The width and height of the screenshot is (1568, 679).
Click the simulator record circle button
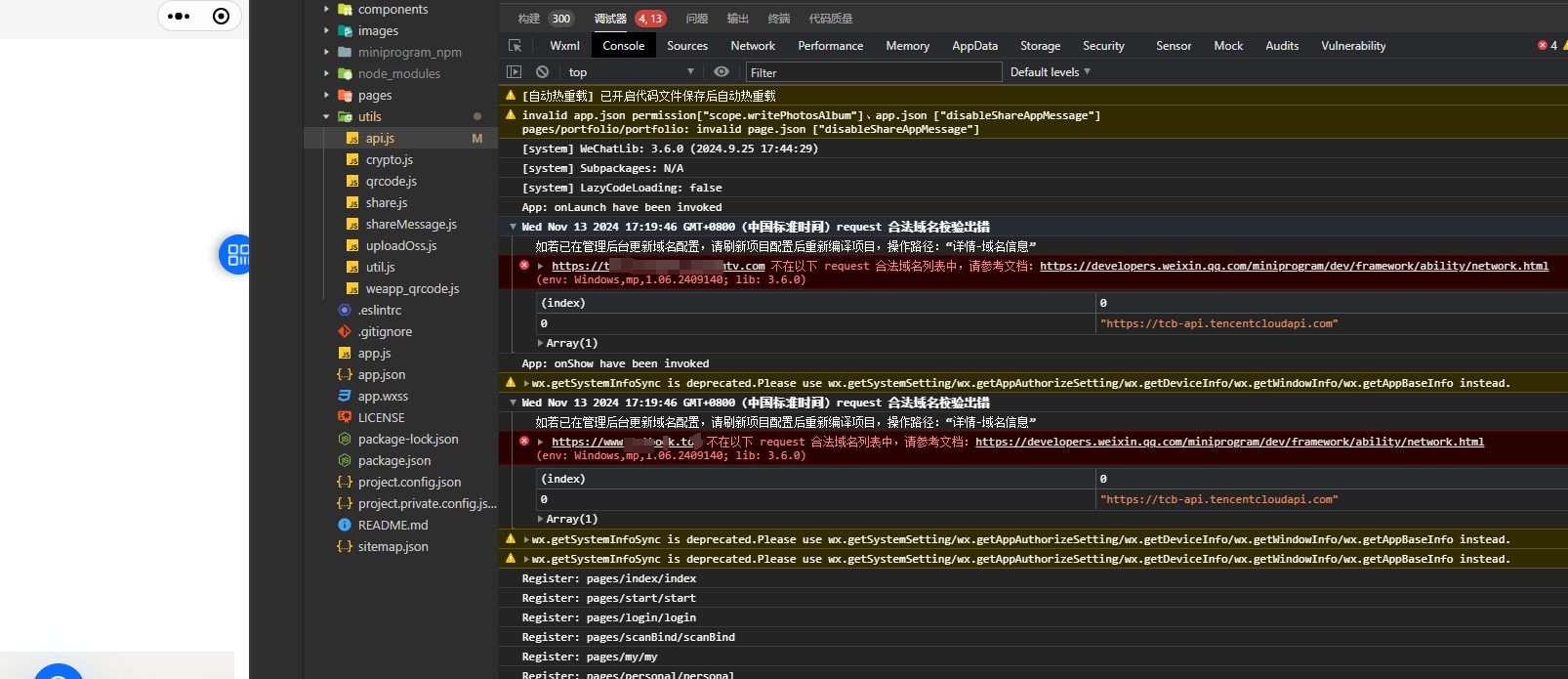[222, 16]
